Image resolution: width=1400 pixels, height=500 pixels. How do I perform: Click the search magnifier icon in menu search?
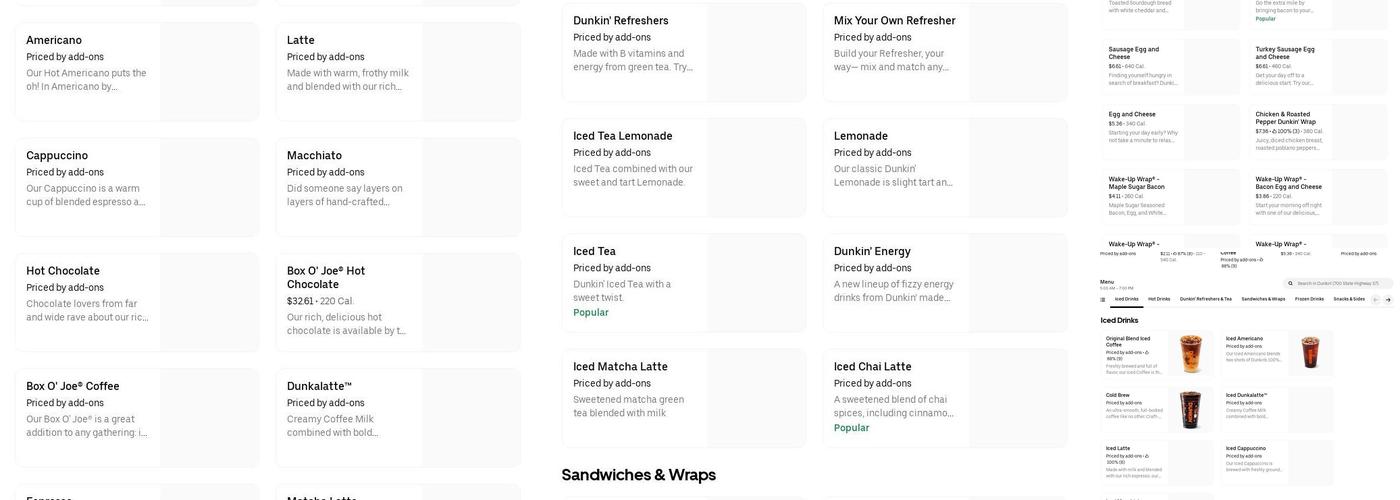pos(1291,284)
